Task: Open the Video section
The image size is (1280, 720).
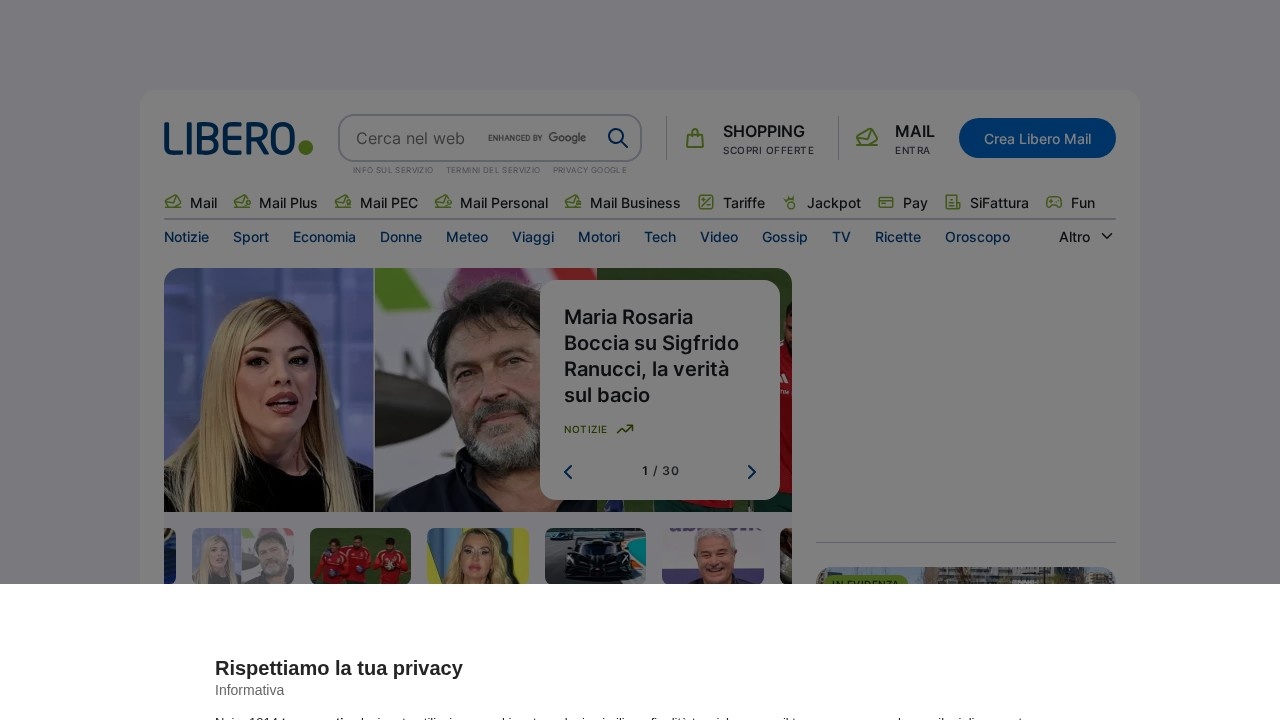Action: [719, 237]
